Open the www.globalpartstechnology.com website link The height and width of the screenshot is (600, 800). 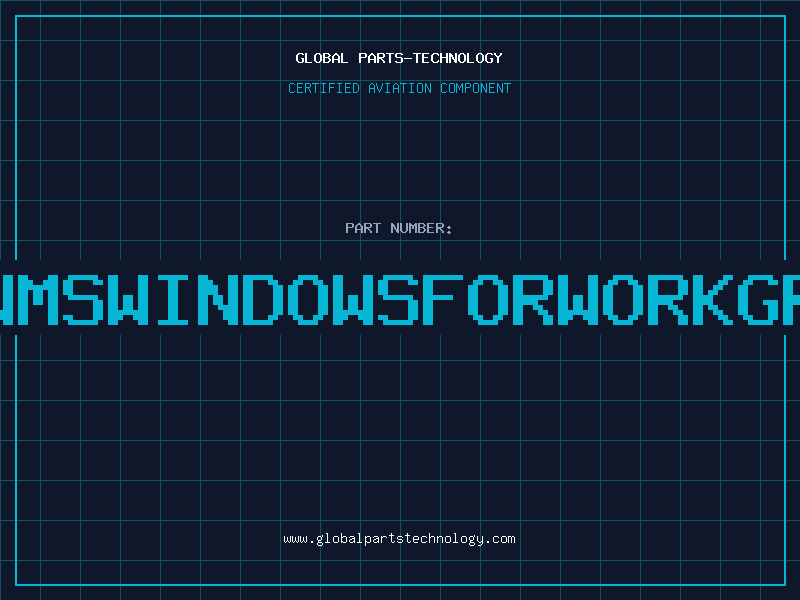399,539
